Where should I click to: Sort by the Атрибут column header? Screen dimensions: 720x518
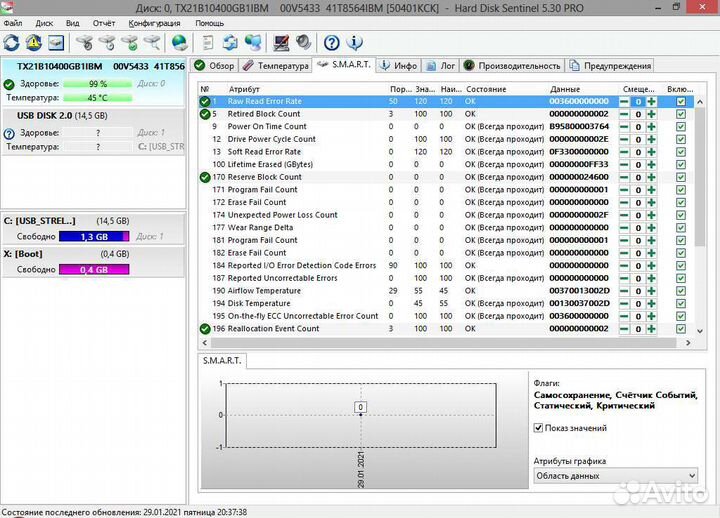244,89
